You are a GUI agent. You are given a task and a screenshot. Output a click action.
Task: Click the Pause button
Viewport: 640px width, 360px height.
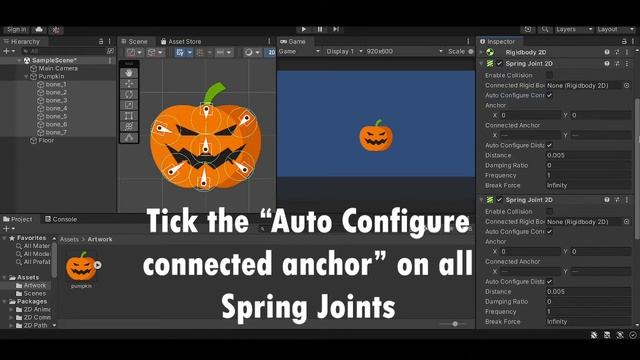point(320,29)
